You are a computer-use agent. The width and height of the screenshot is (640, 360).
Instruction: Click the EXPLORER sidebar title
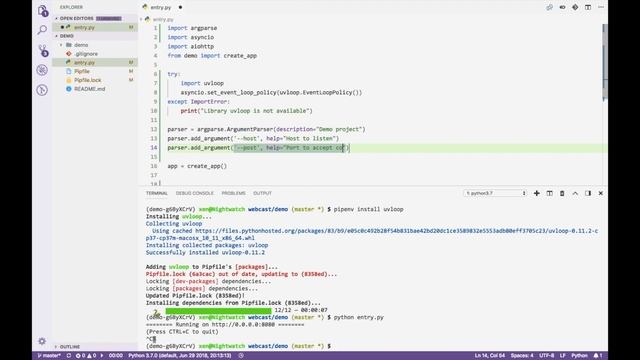(71, 7)
